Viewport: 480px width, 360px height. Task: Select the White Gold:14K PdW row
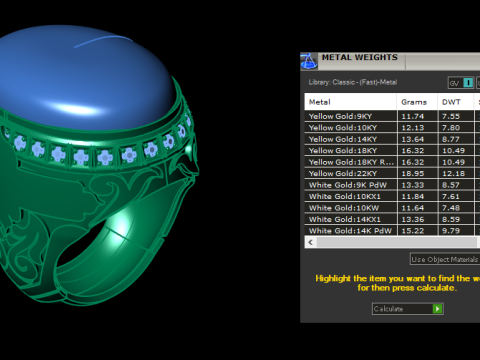392,230
